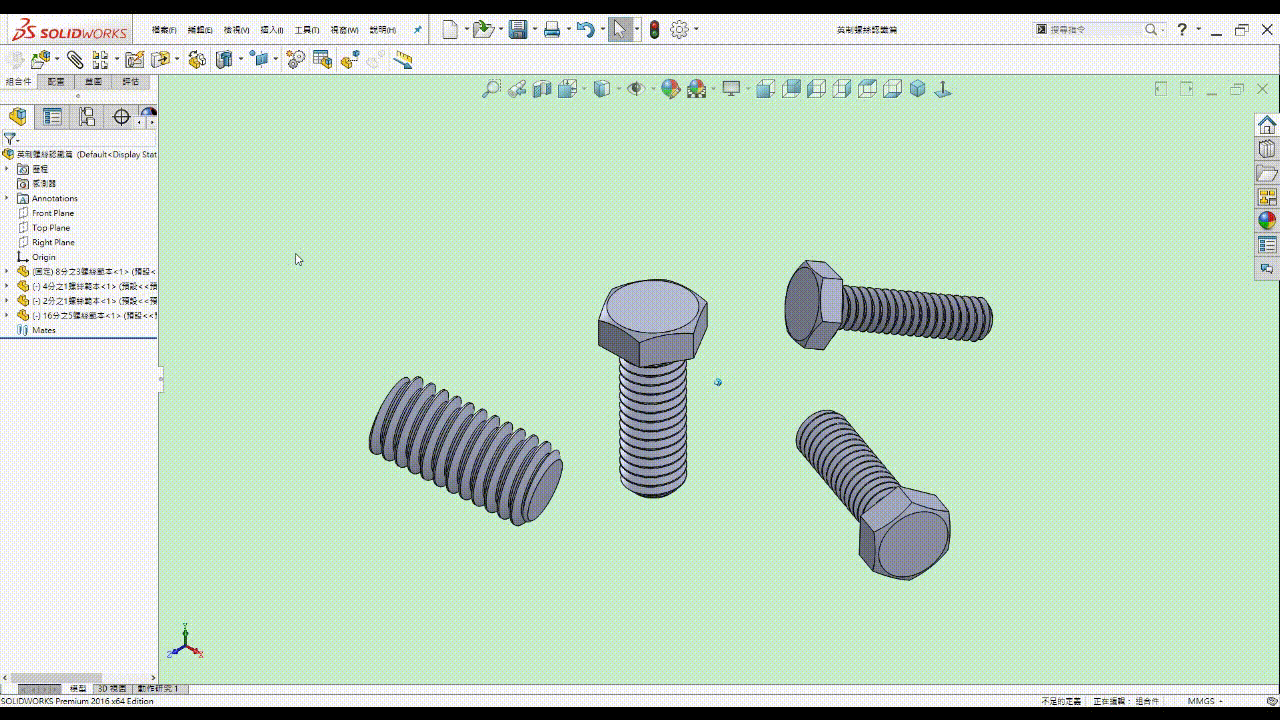Expand the Annotations folder in tree
Screen dimensions: 1280x720
(x=7, y=198)
